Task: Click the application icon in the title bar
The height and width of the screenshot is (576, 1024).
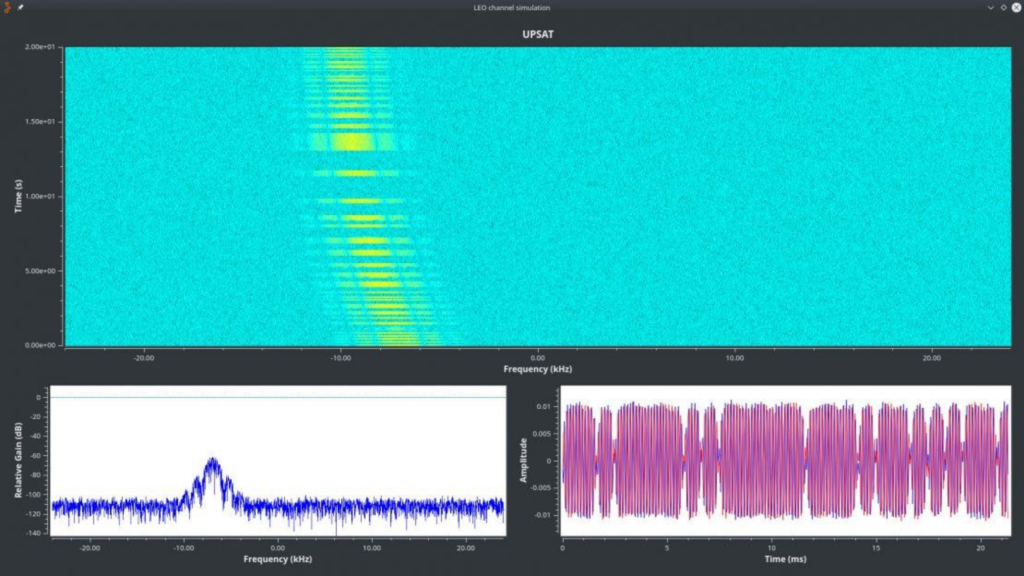Action: click(x=8, y=7)
